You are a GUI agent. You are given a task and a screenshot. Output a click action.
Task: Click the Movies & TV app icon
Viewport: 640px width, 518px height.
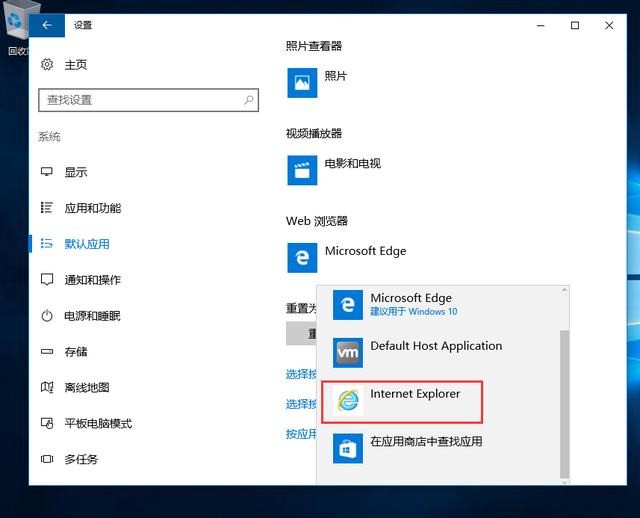[302, 170]
